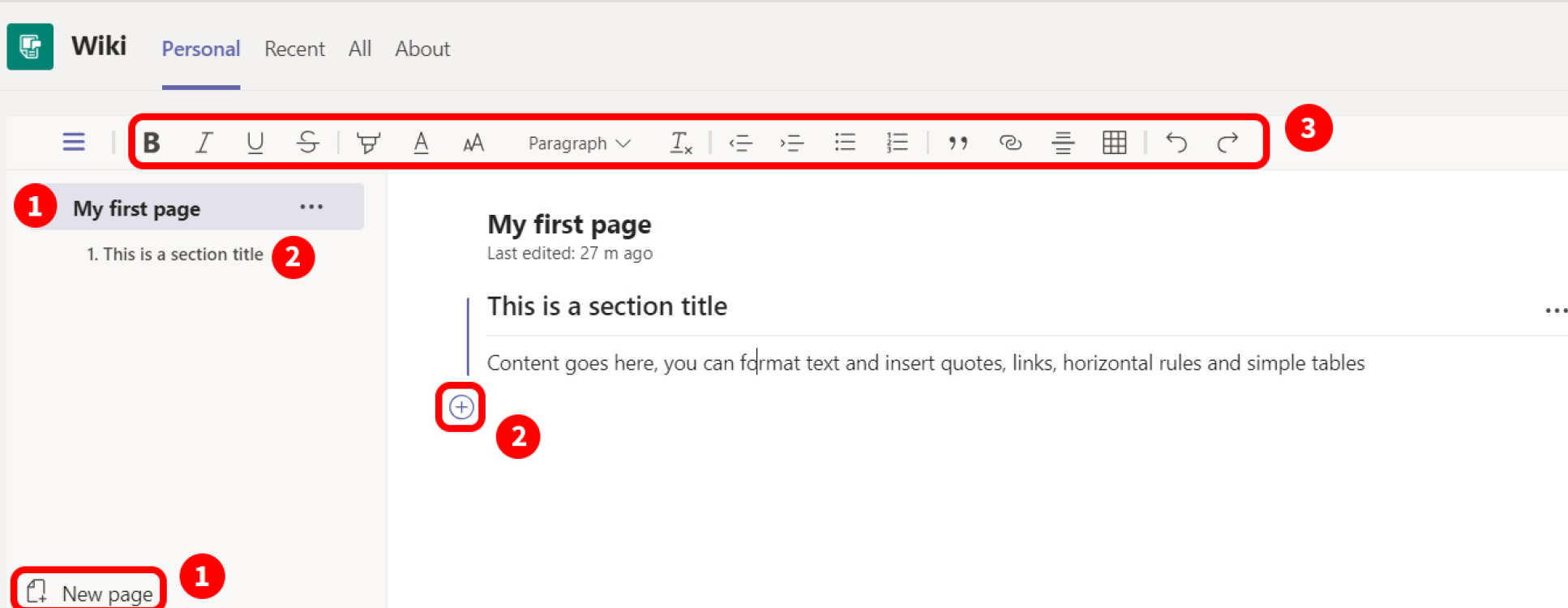Switch to the Recent tab
The height and width of the screenshot is (608, 1568).
tap(294, 49)
